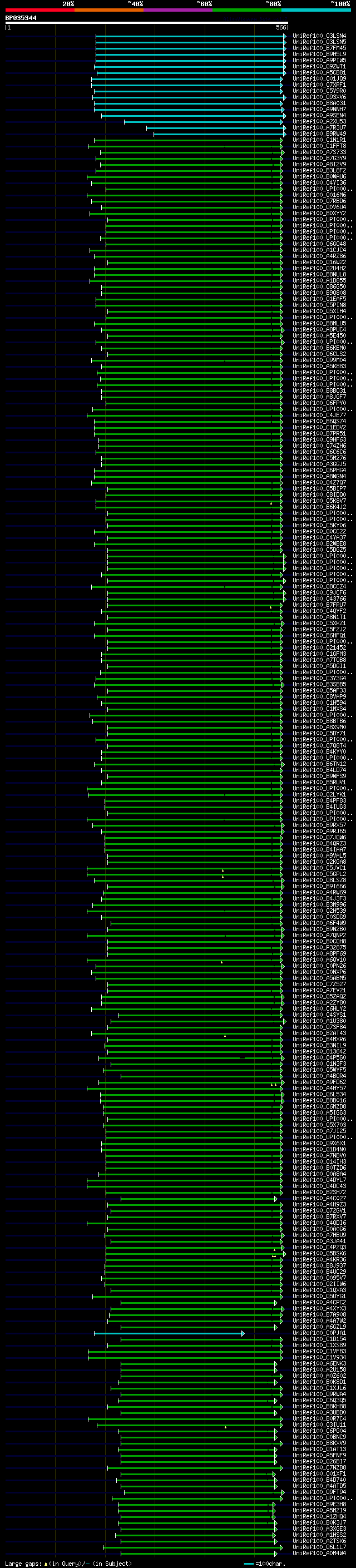Select the query name BP035344
356x1568 pixels.
point(21,18)
